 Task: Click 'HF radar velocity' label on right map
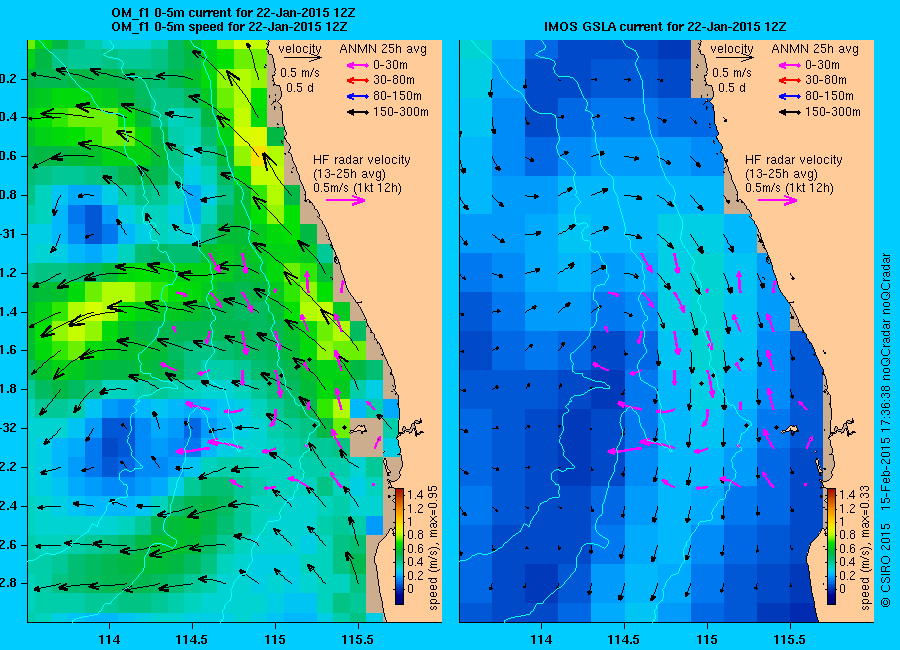[794, 160]
